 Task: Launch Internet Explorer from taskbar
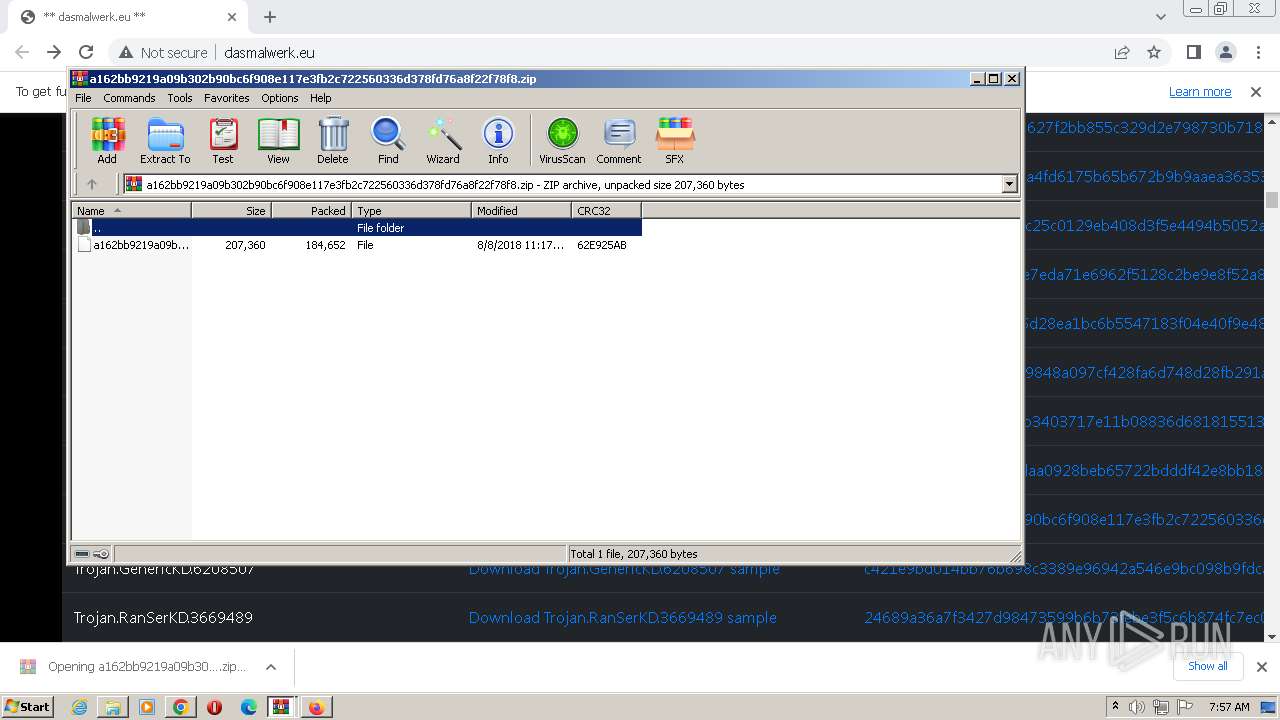(x=79, y=707)
